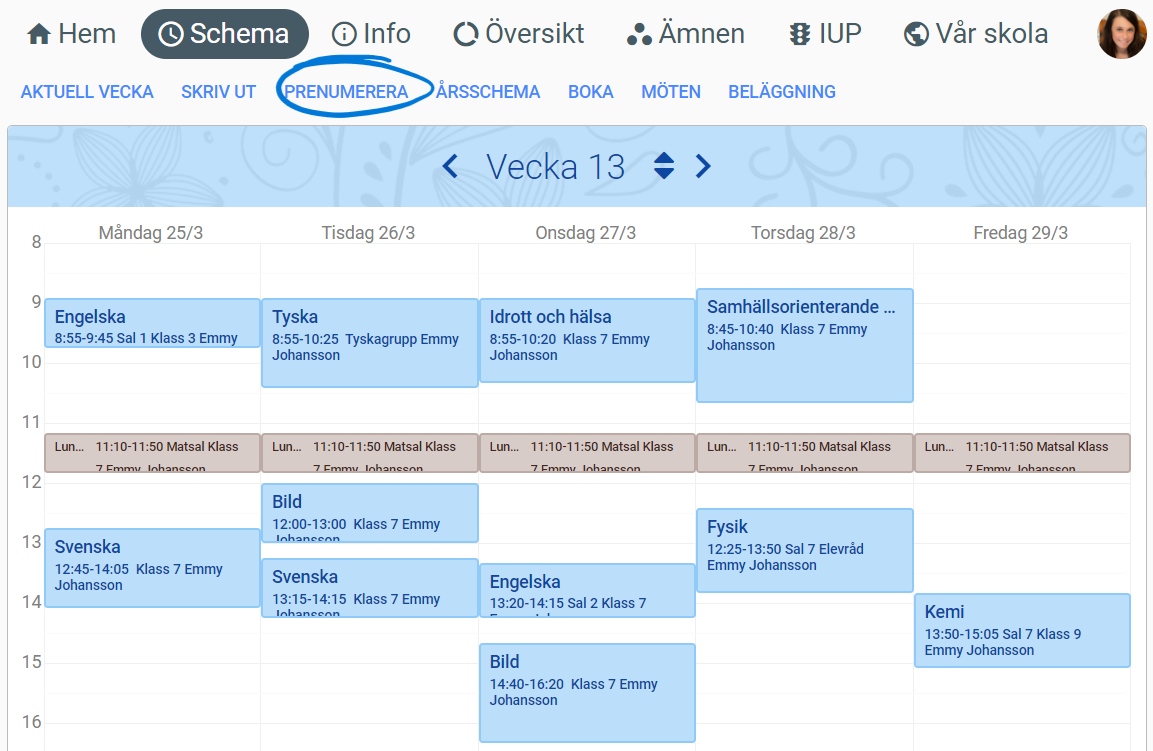Click the clock icon in Schema tab
The width and height of the screenshot is (1153, 751).
171,35
